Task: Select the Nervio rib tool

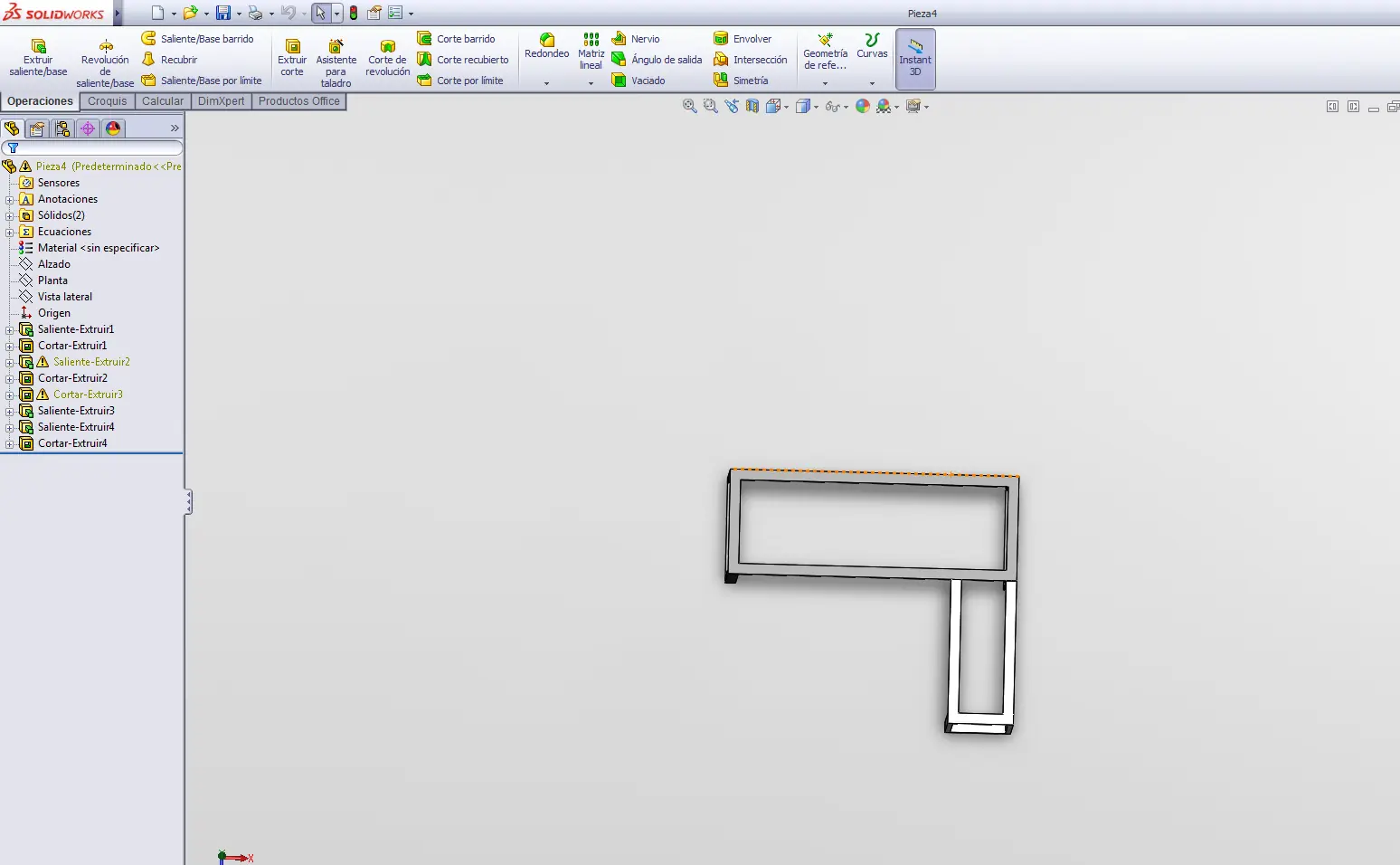Action: pyautogui.click(x=636, y=39)
